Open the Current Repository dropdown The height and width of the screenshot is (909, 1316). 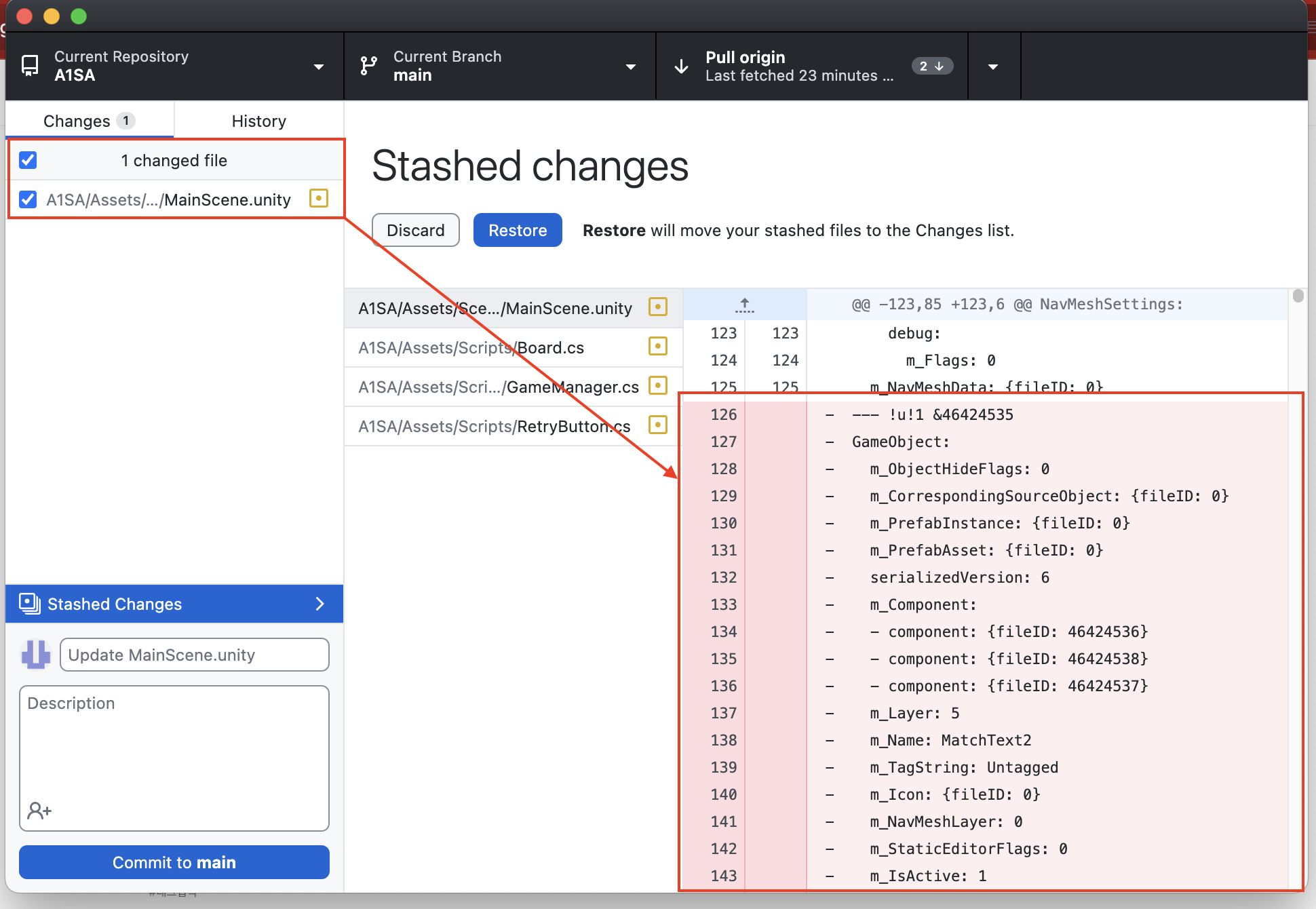click(x=318, y=66)
